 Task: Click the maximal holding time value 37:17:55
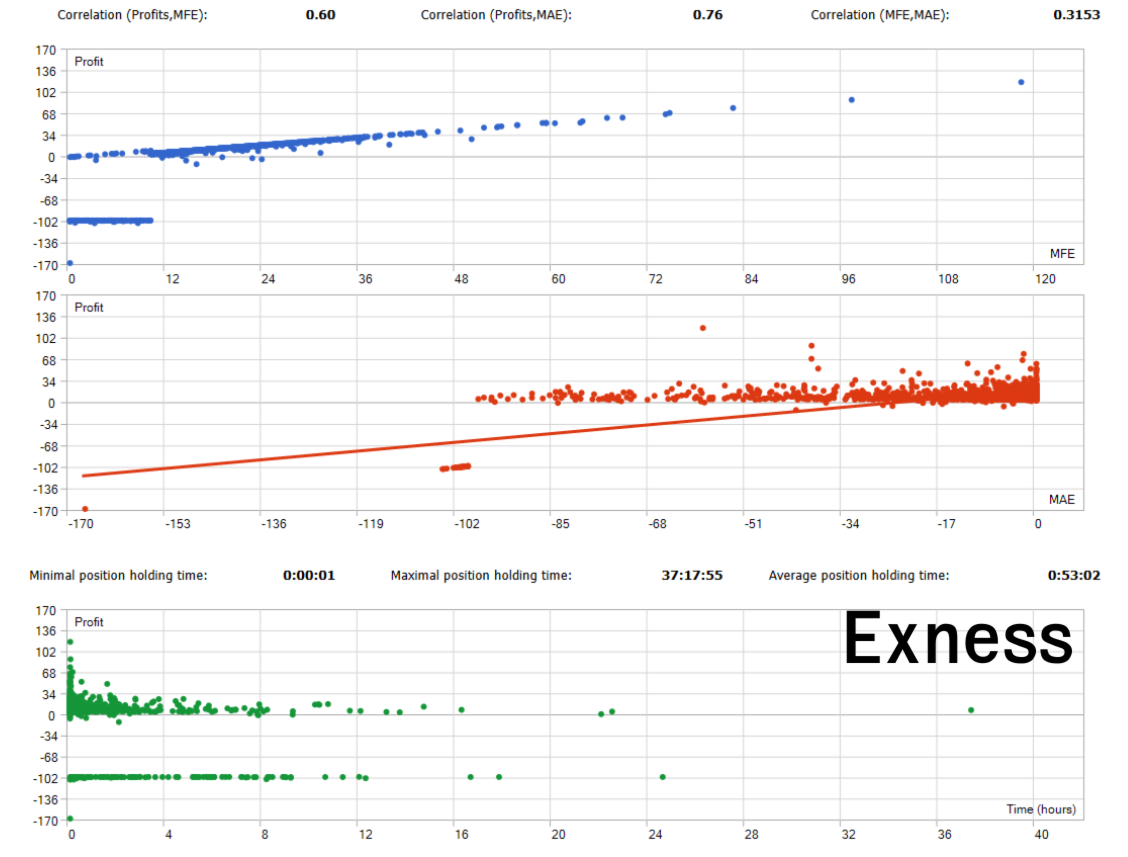pyautogui.click(x=692, y=575)
